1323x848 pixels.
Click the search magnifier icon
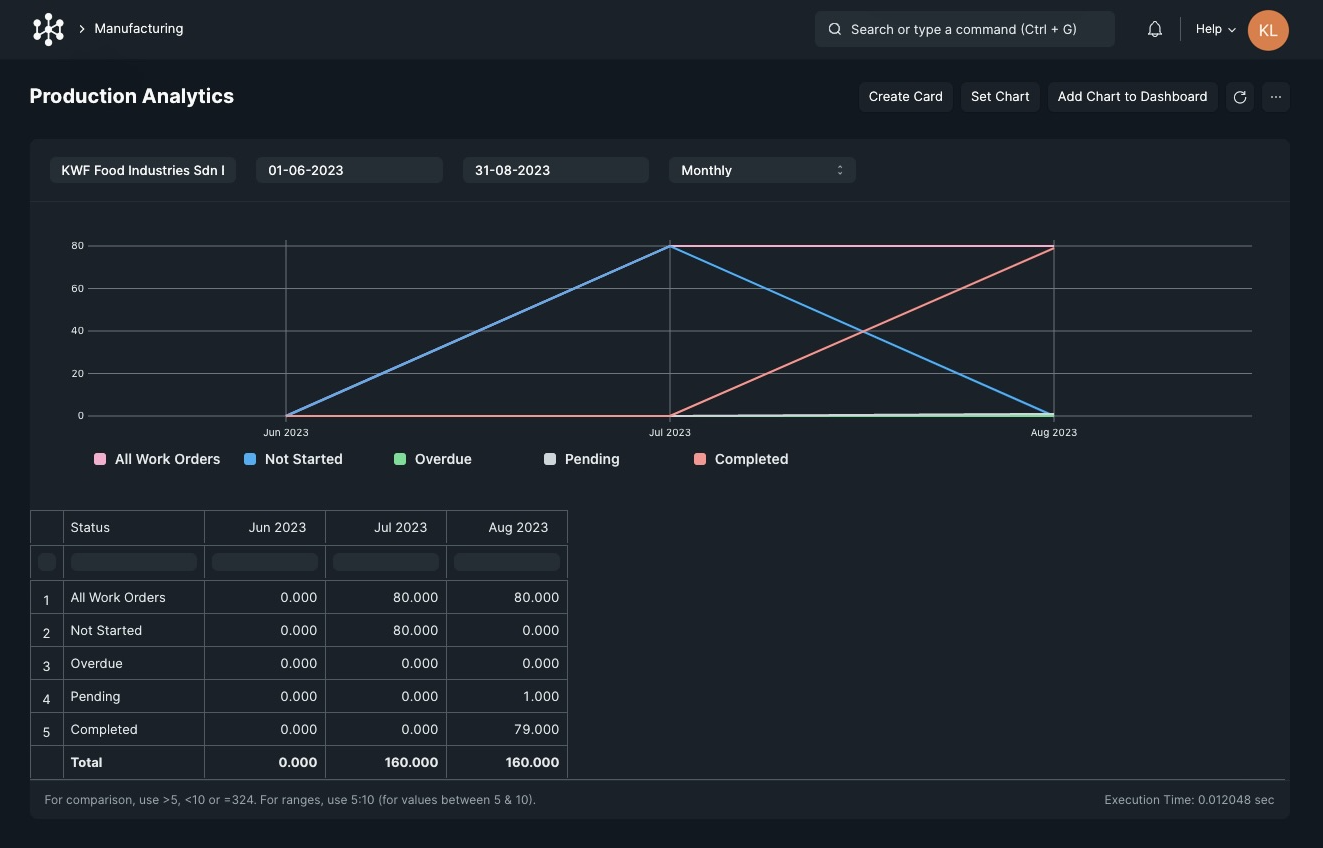click(835, 30)
